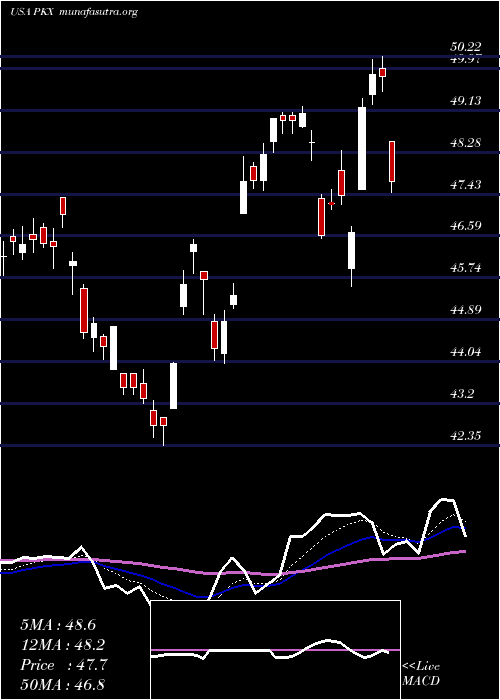The image size is (500, 700).
Task: Select the 47.43 price axis label
Action: click(465, 184)
